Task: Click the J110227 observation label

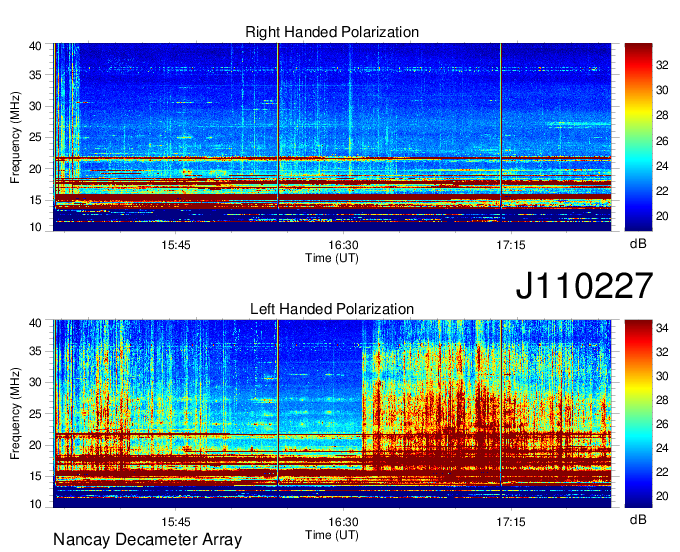Action: click(x=584, y=286)
